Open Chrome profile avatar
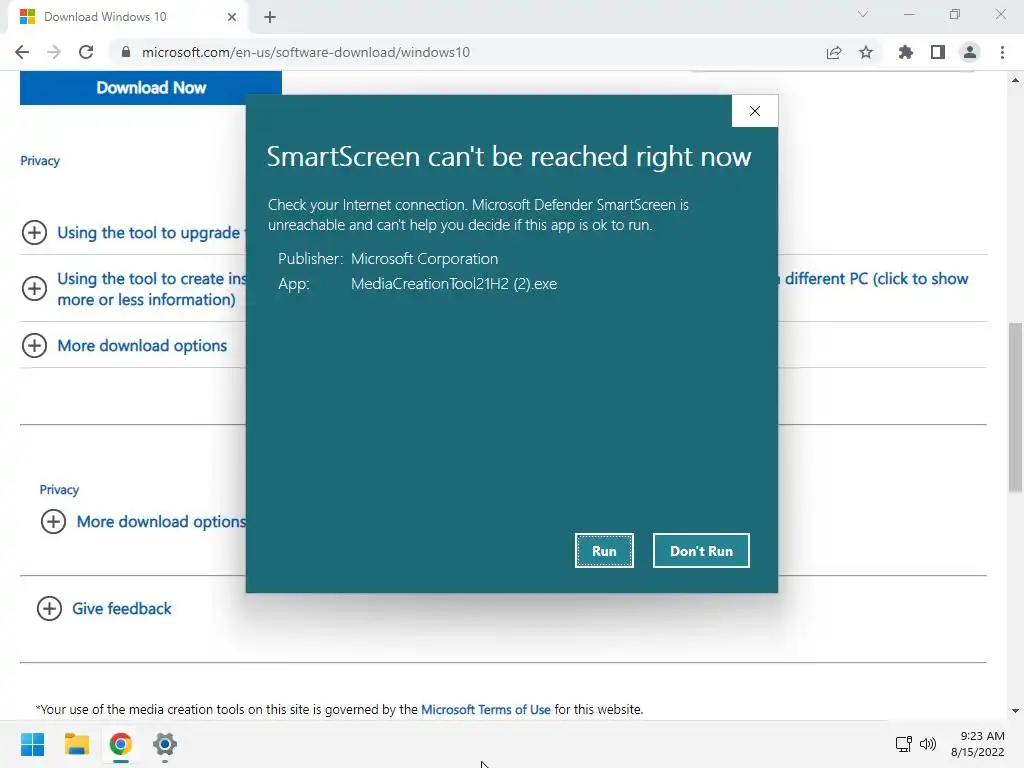Viewport: 1024px width, 768px height. coord(970,52)
